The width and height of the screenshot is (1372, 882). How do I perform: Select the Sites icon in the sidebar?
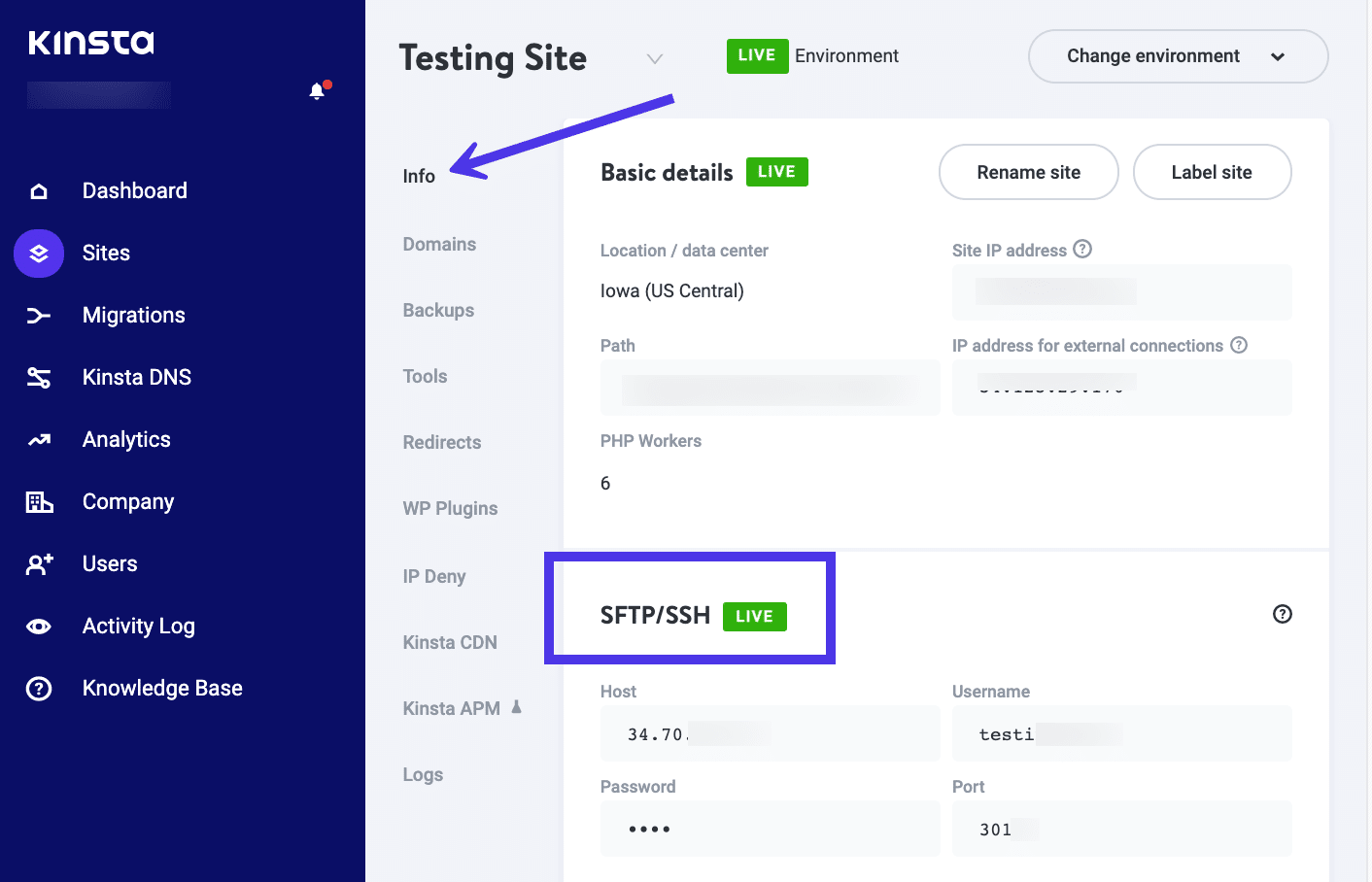click(x=39, y=253)
